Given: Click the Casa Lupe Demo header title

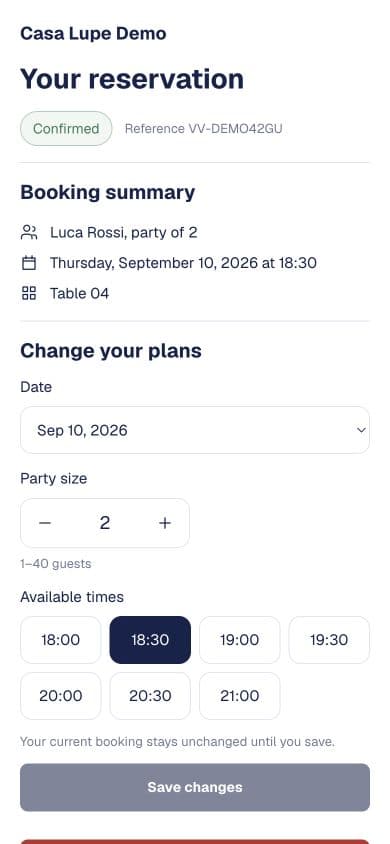Looking at the screenshot, I should coord(93,33).
